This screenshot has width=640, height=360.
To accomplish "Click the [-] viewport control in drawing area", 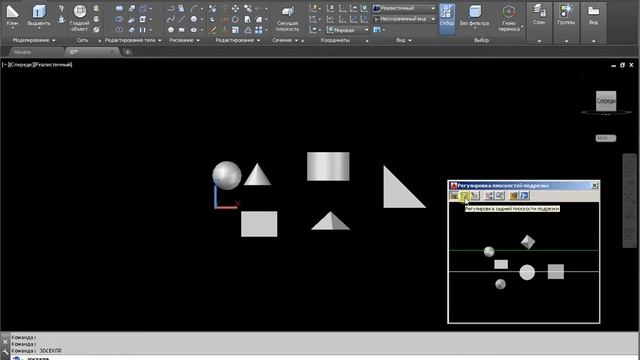I will click(x=4, y=64).
